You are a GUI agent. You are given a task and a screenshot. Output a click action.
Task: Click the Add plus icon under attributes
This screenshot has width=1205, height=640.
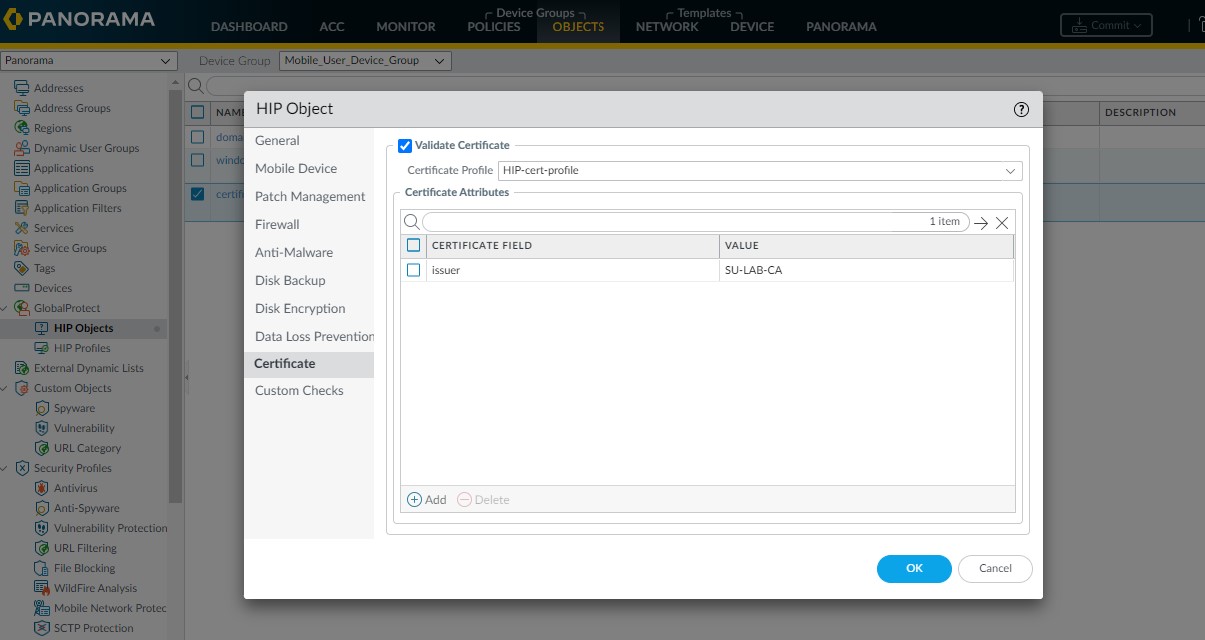[415, 500]
